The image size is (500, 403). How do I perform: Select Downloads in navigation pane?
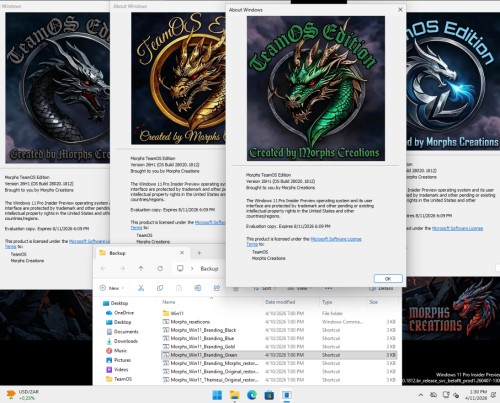(x=122, y=341)
